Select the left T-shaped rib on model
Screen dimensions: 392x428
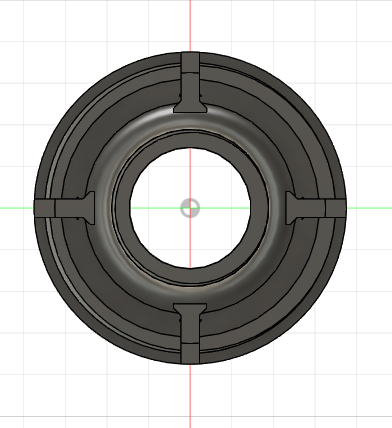[x=65, y=208]
